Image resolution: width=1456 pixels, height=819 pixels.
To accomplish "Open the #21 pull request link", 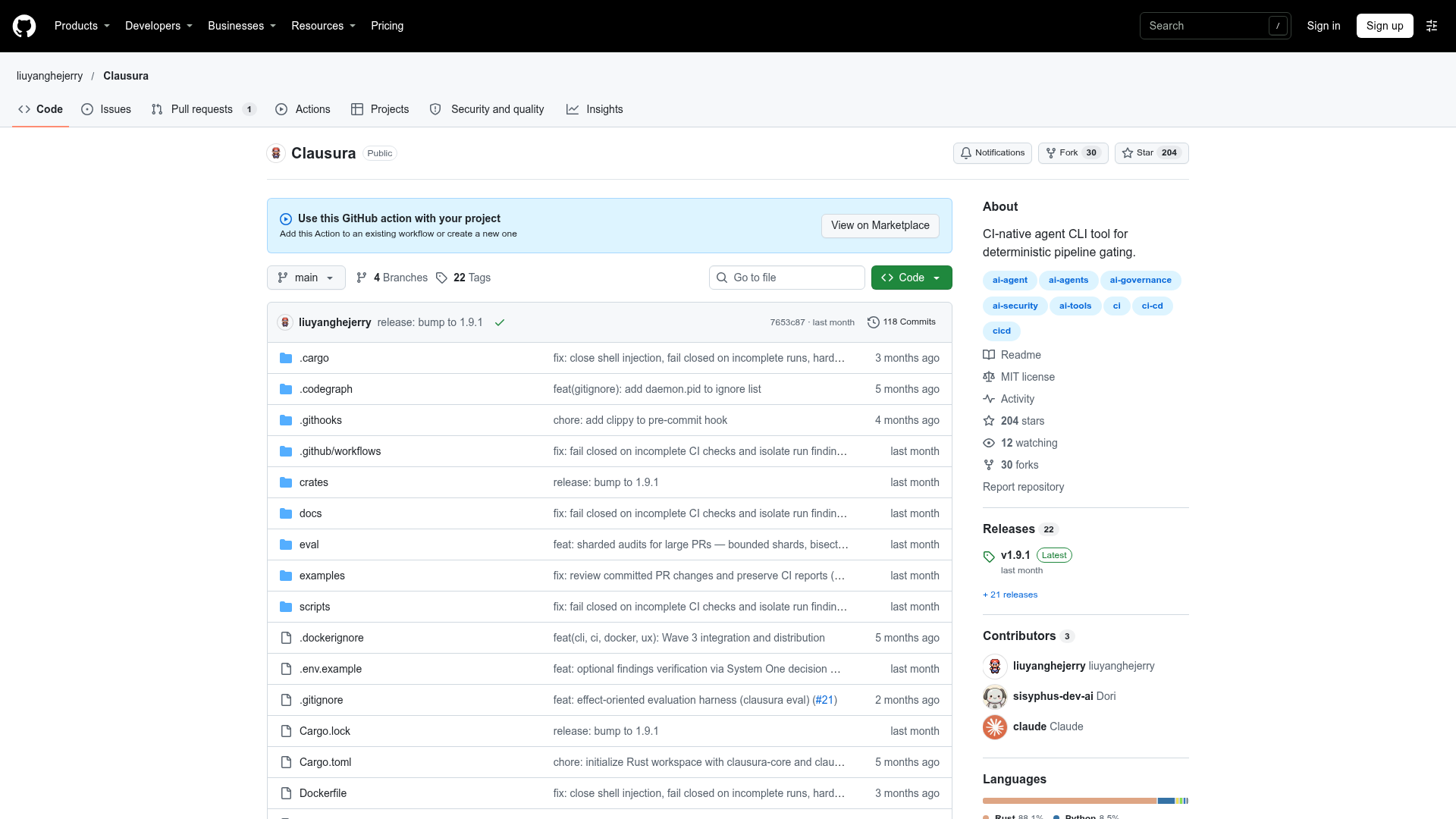I will 824,700.
